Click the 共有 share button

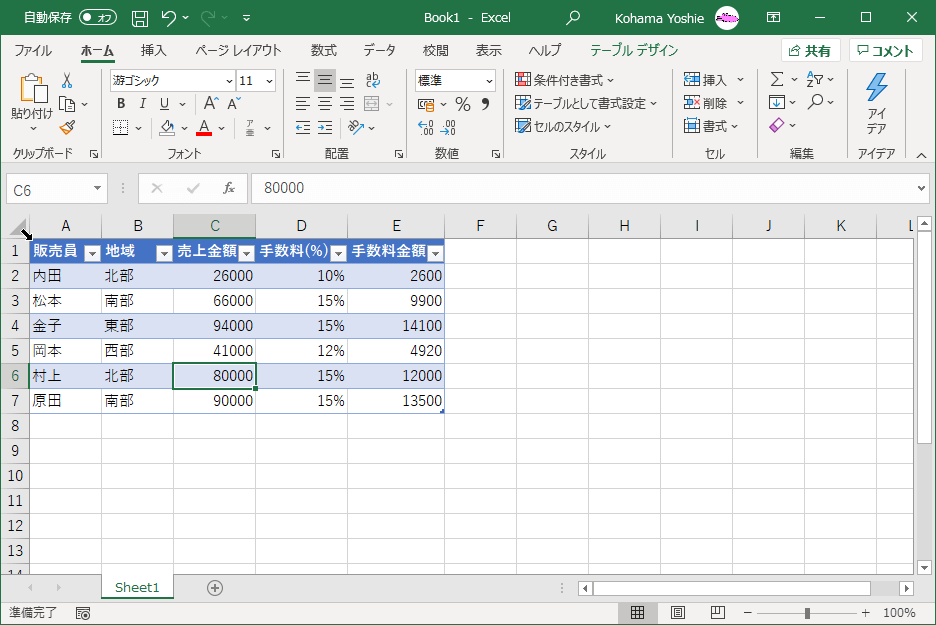coord(810,51)
